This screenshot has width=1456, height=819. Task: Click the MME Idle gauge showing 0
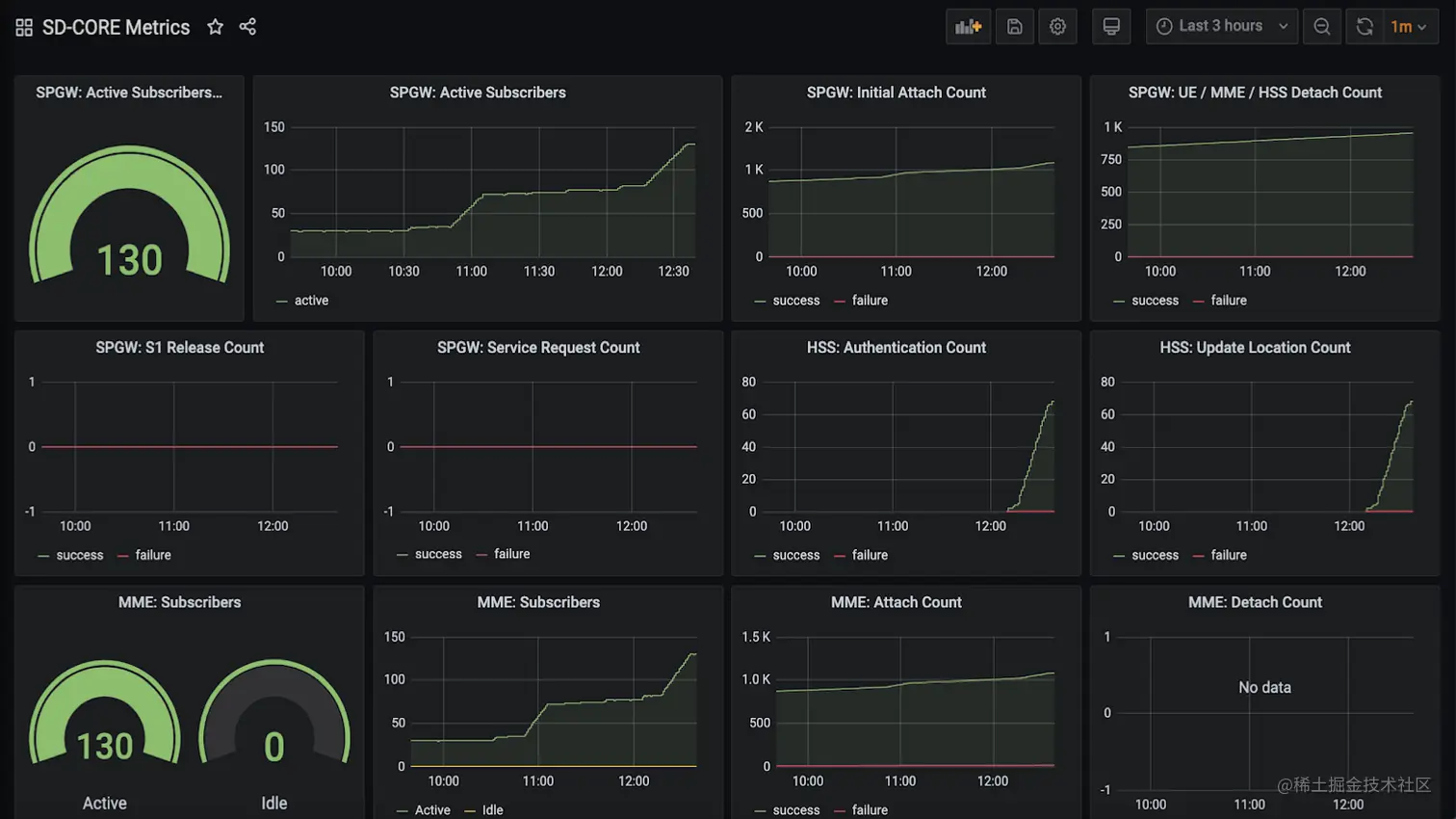tap(274, 713)
